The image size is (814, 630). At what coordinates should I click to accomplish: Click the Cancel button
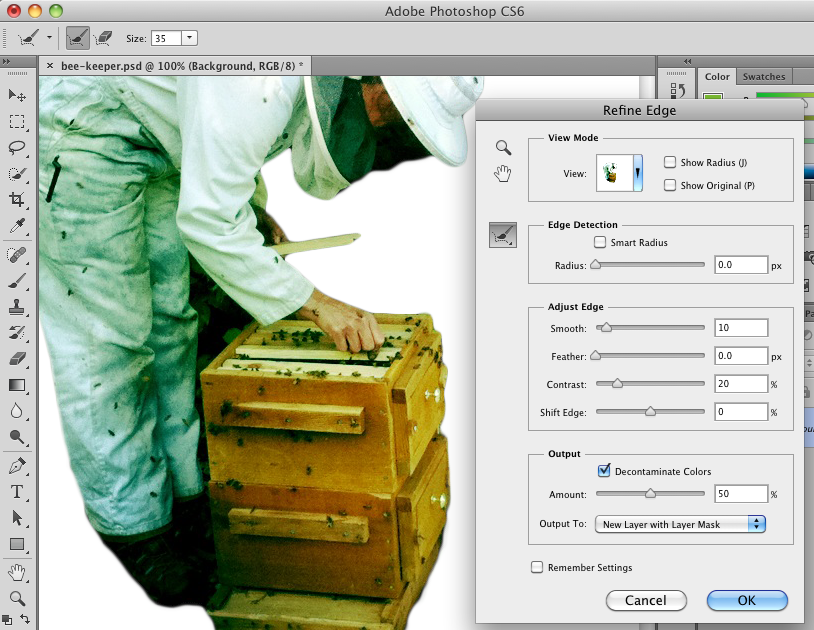click(x=646, y=601)
